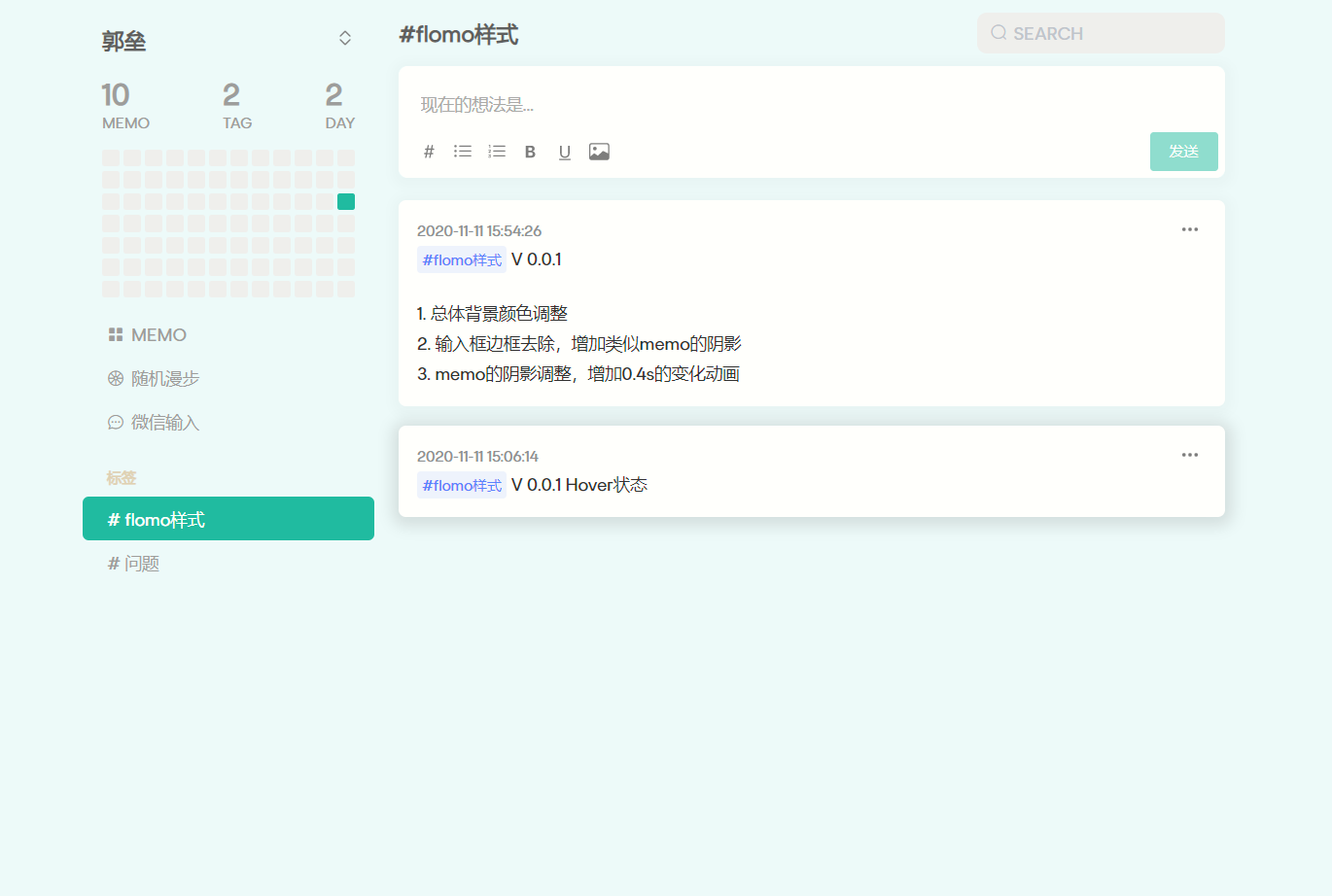This screenshot has width=1332, height=896.
Task: Click the hashtag tag icon in the editor toolbar
Action: (x=429, y=152)
